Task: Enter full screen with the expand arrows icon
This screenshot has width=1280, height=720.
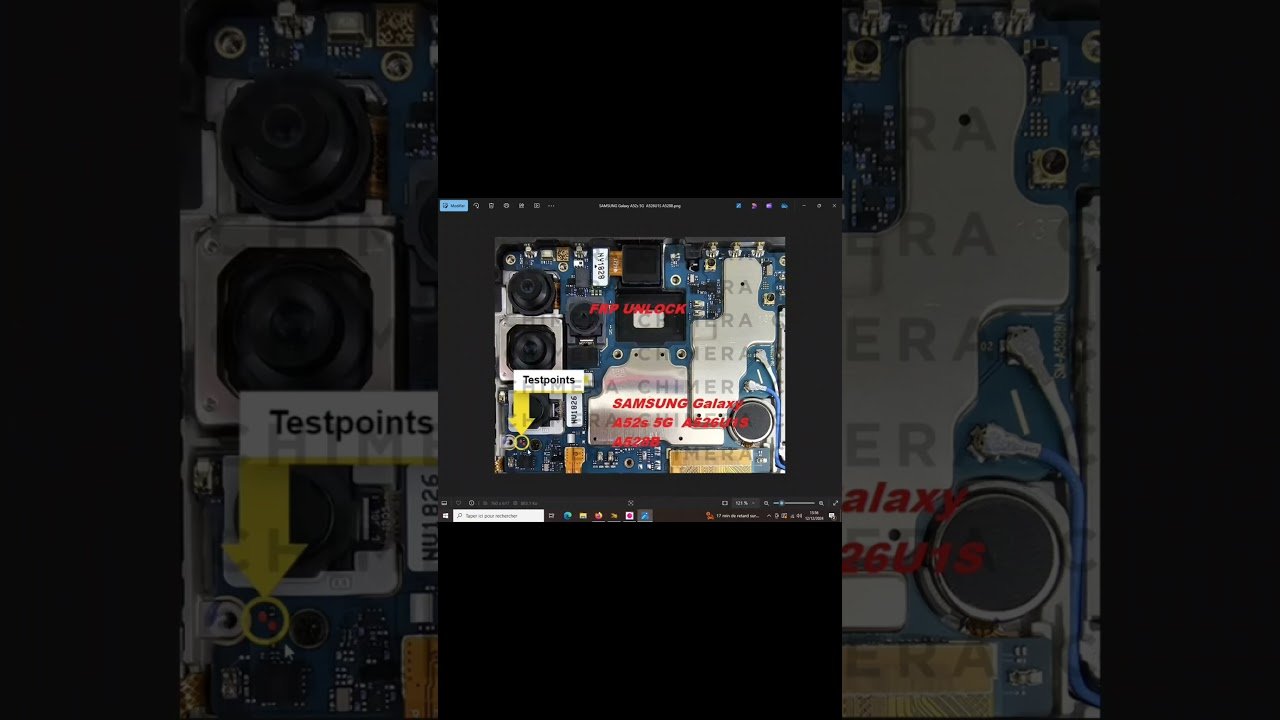Action: click(x=835, y=503)
